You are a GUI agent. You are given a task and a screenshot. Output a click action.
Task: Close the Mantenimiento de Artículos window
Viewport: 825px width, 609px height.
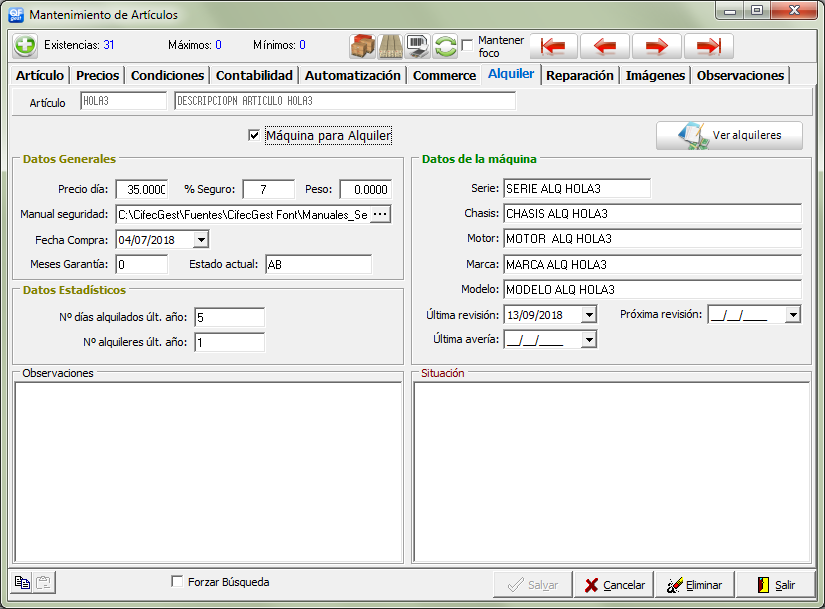(x=794, y=11)
